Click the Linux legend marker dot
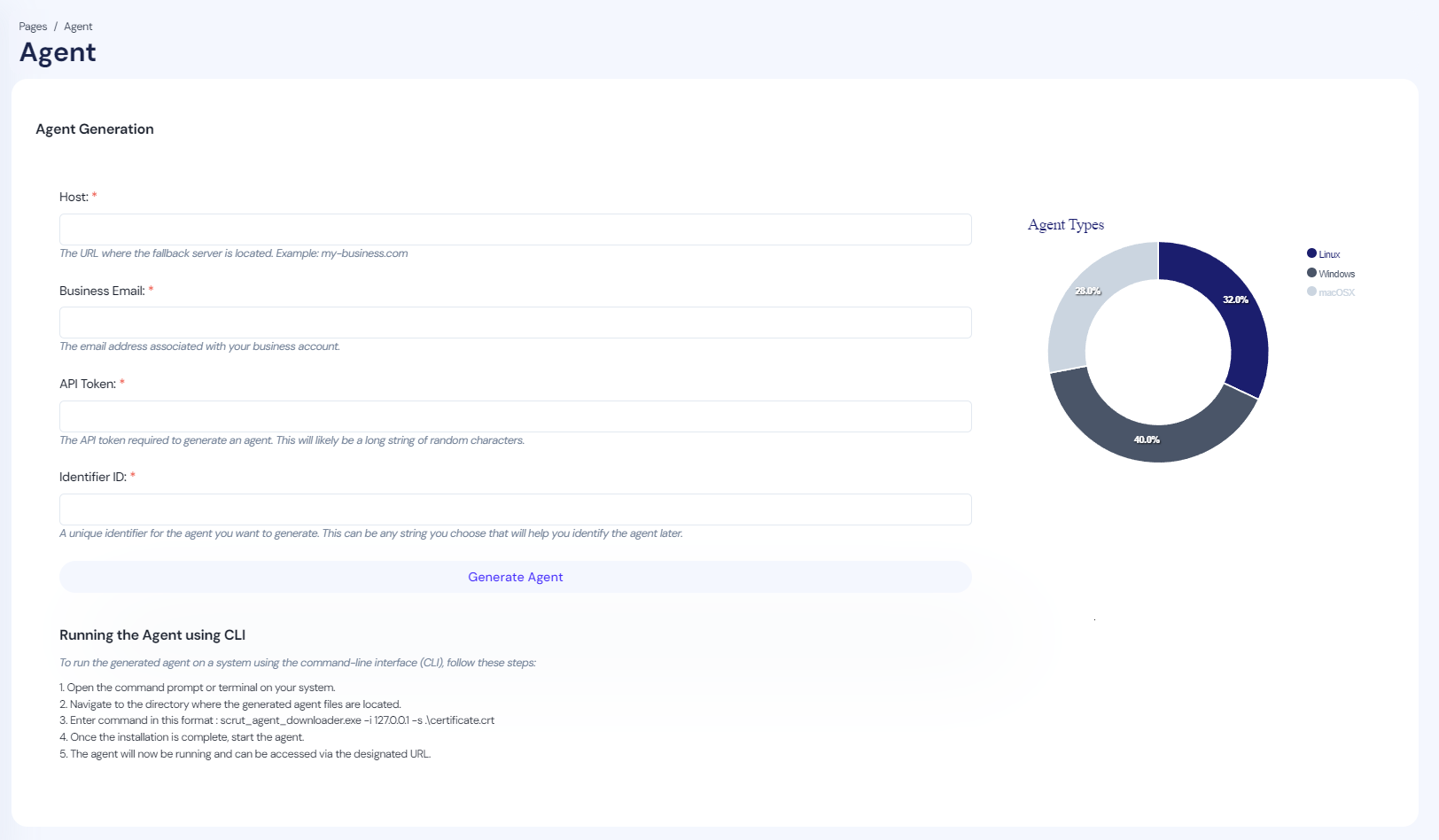This screenshot has height=840, width=1439. point(1312,253)
